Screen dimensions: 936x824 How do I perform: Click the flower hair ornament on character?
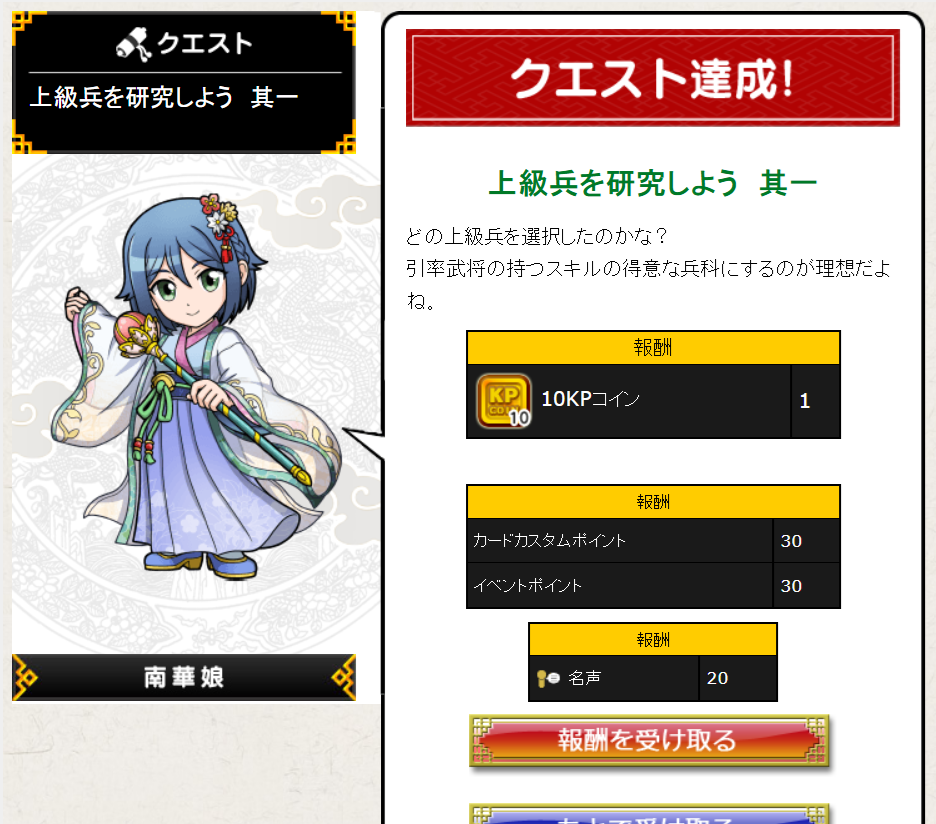[219, 216]
